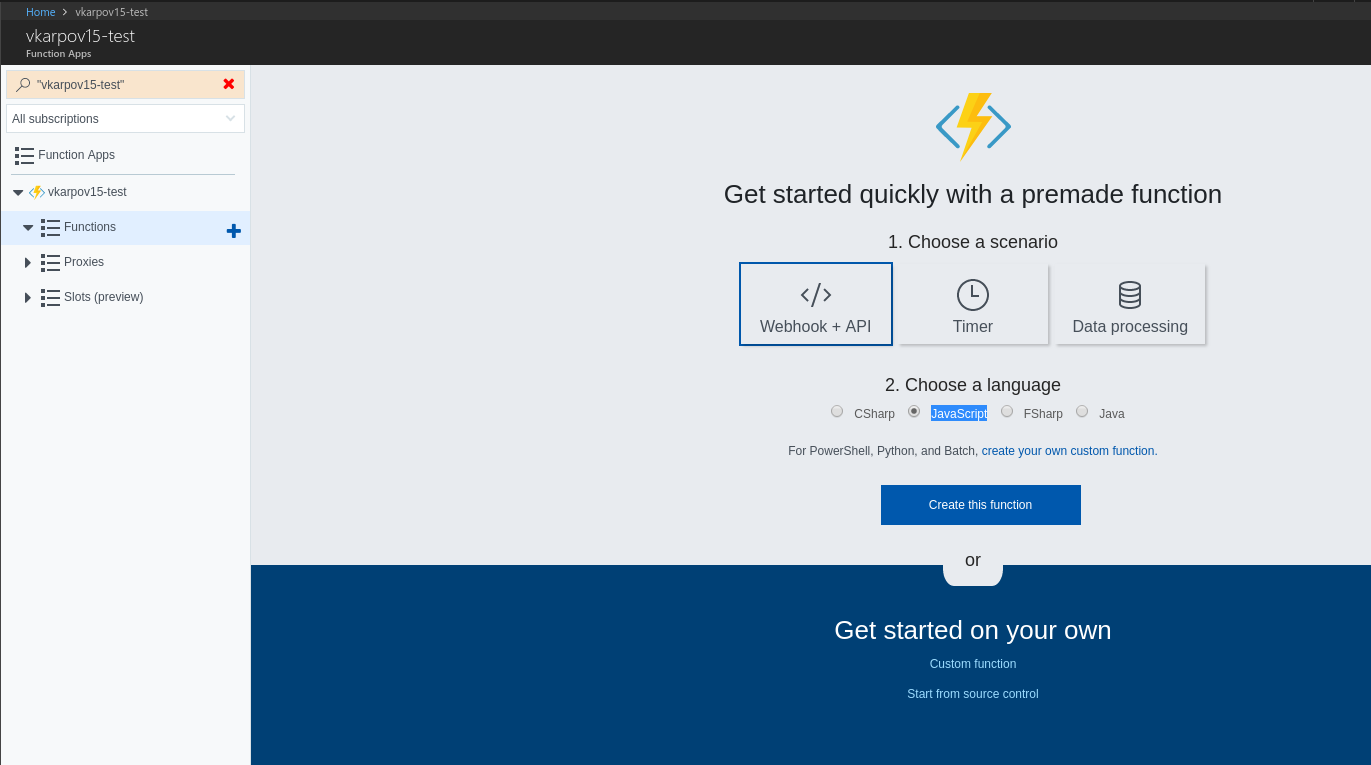
Task: Clear the search with the red X icon
Action: 229,84
